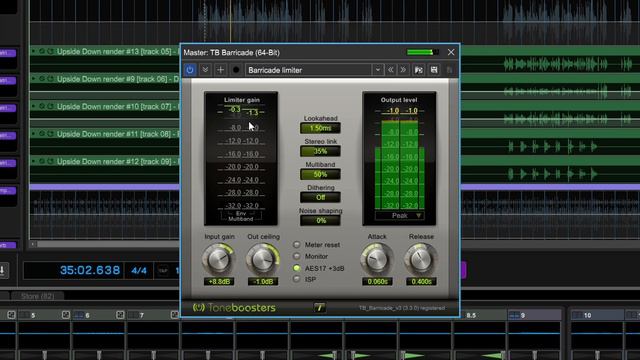
Task: Enable the Monitor radio button
Action: 297,256
